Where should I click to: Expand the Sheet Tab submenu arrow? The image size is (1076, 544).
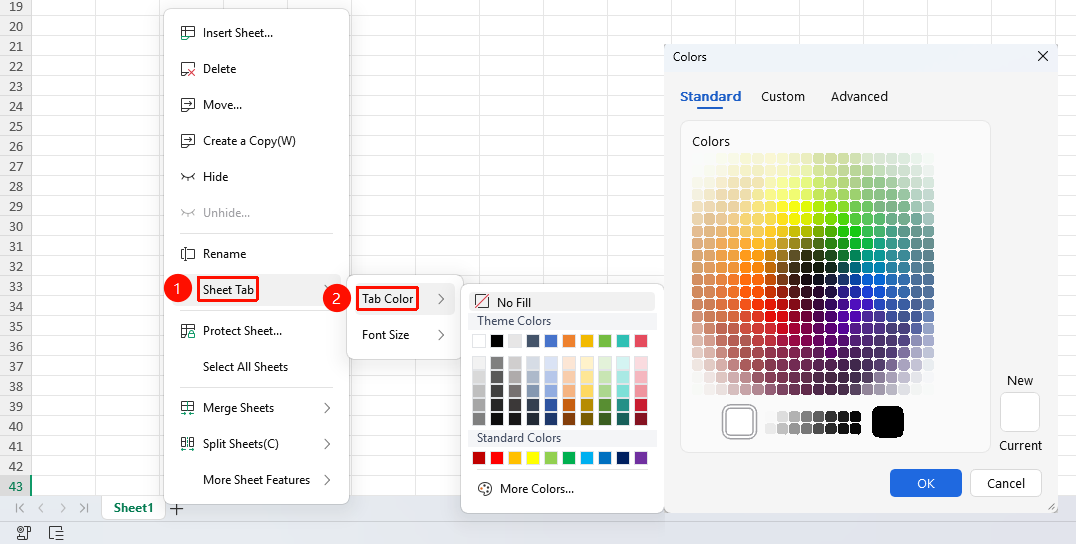tap(327, 289)
